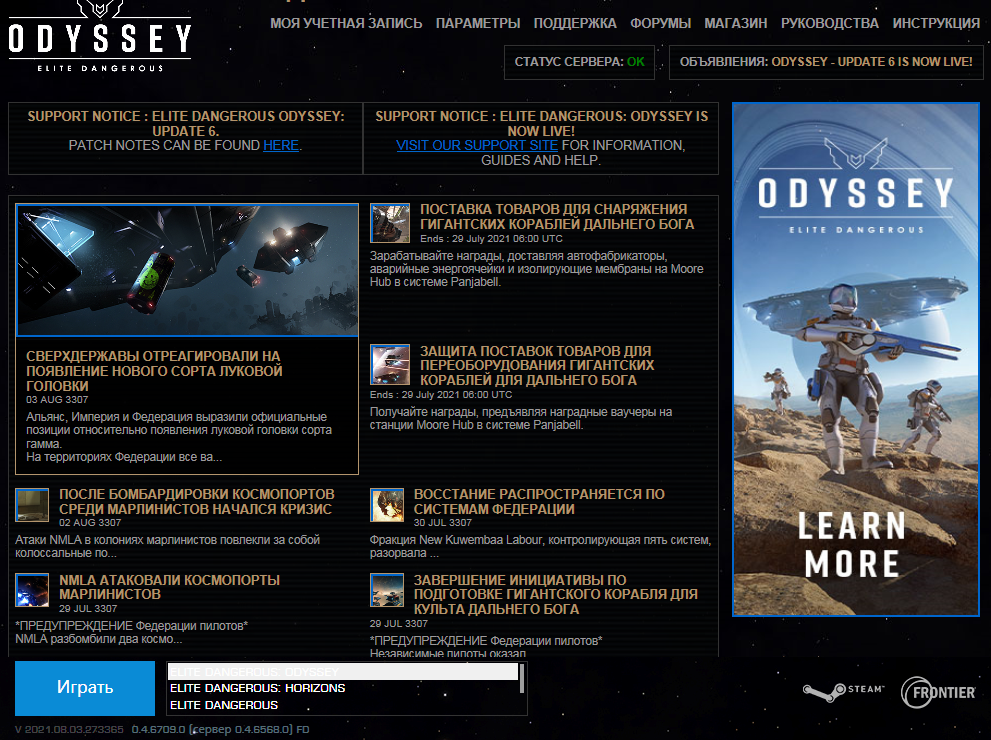Image resolution: width=991 pixels, height=740 pixels.
Task: Open thumbnail for NMLA атаковали космопорты article
Action: click(x=32, y=590)
